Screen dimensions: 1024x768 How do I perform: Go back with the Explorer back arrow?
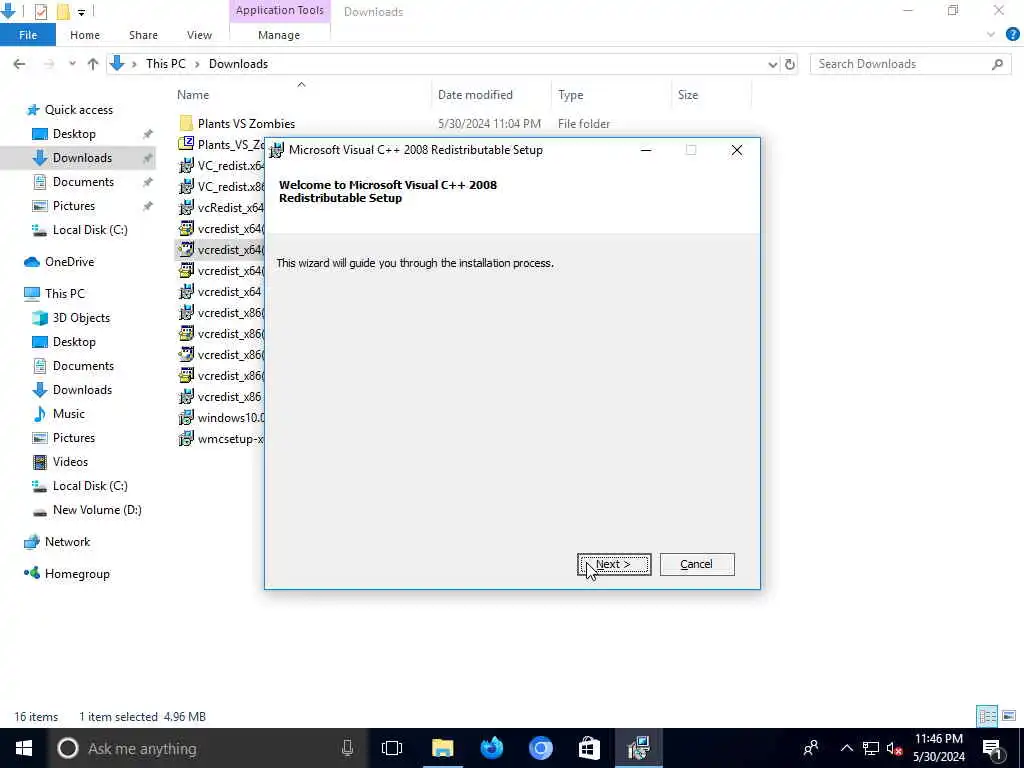19,64
